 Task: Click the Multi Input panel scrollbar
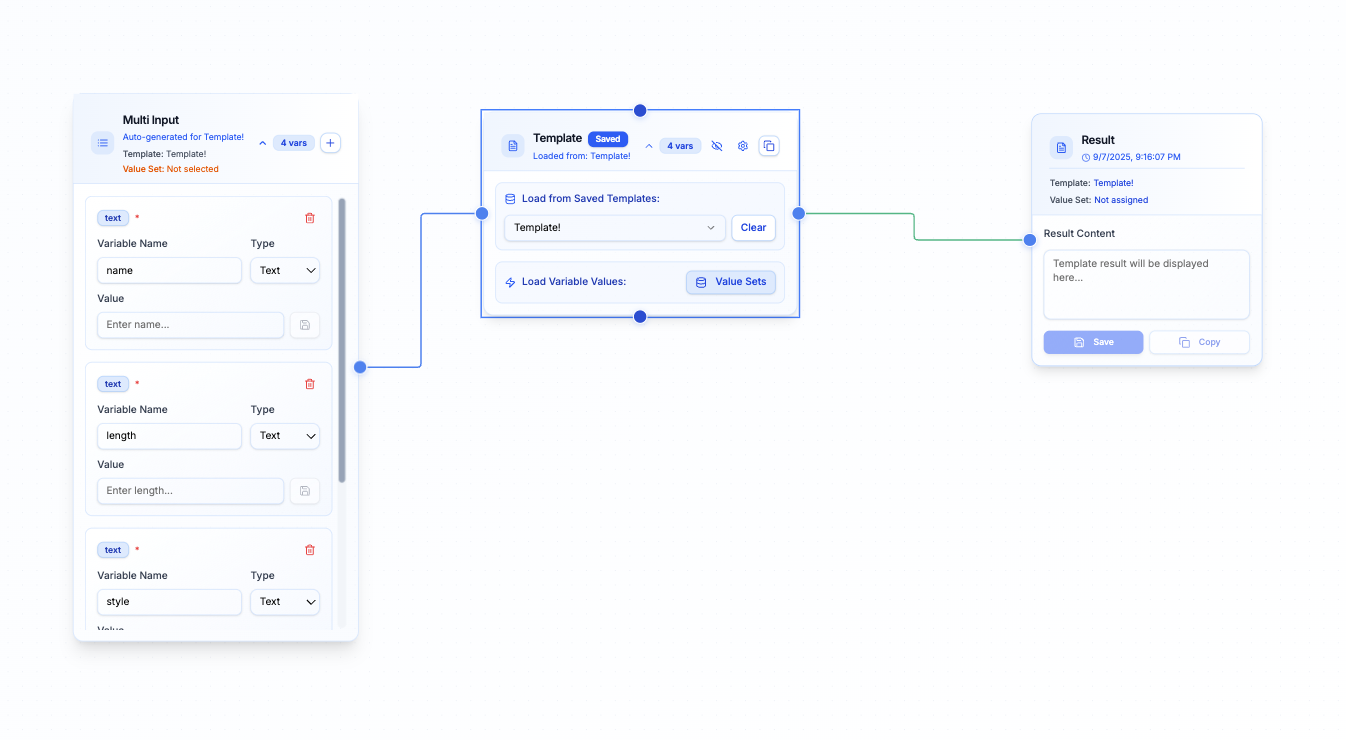pos(342,340)
